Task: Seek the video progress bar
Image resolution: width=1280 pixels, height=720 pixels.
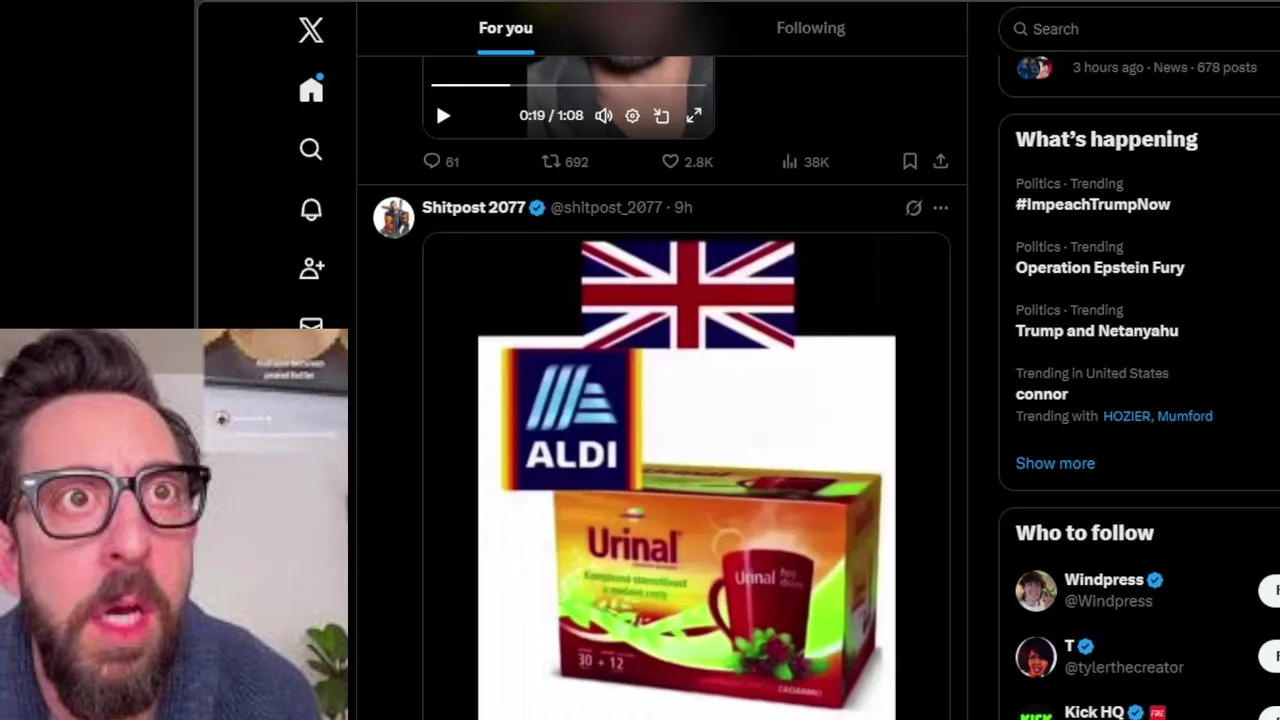Action: tap(568, 85)
